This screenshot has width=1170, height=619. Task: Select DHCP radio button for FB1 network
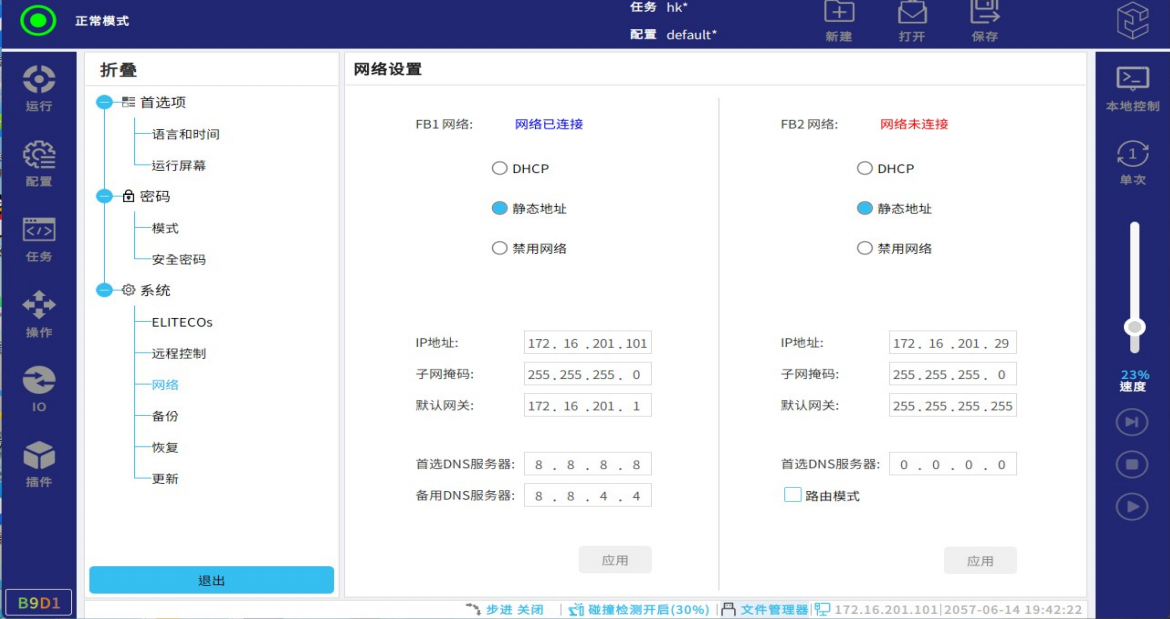click(500, 169)
